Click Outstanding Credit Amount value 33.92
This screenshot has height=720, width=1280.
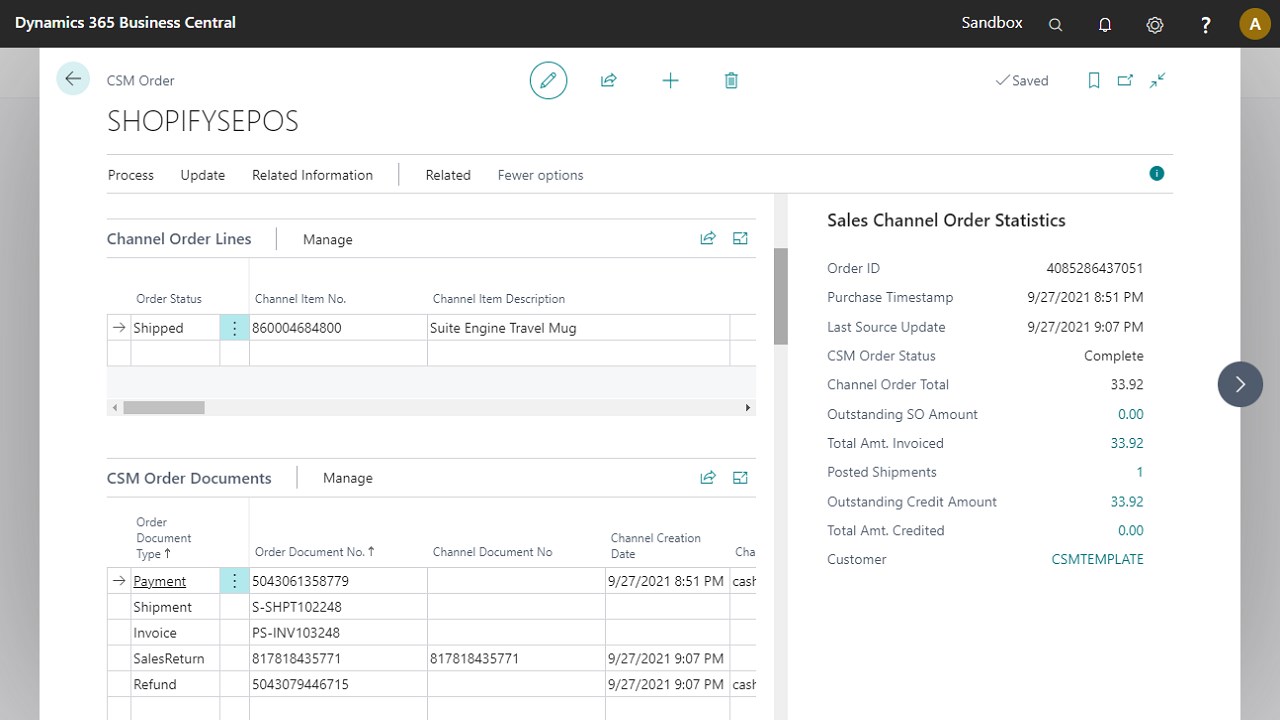1127,502
